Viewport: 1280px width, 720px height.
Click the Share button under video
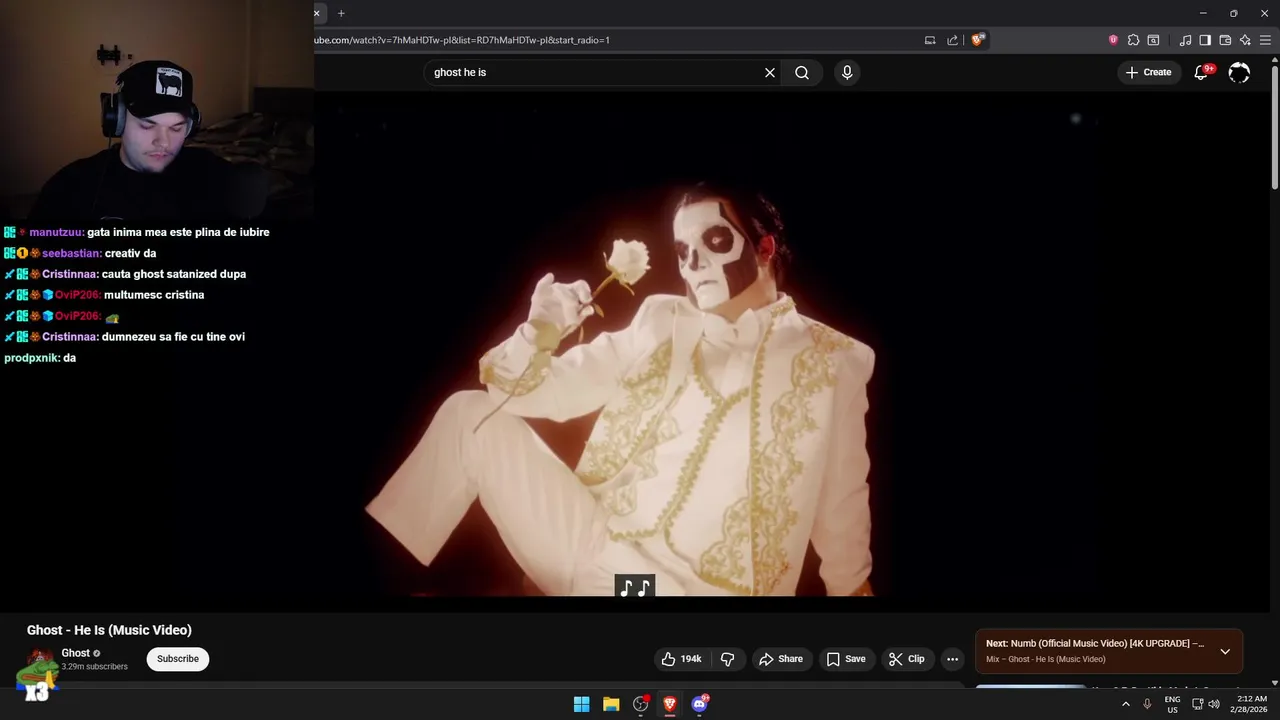tap(781, 659)
